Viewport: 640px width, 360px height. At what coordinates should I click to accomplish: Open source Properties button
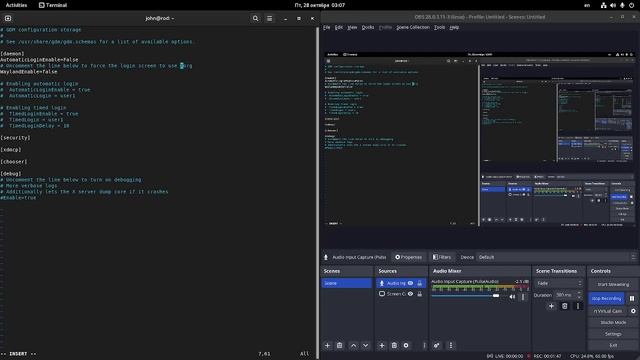pos(408,257)
